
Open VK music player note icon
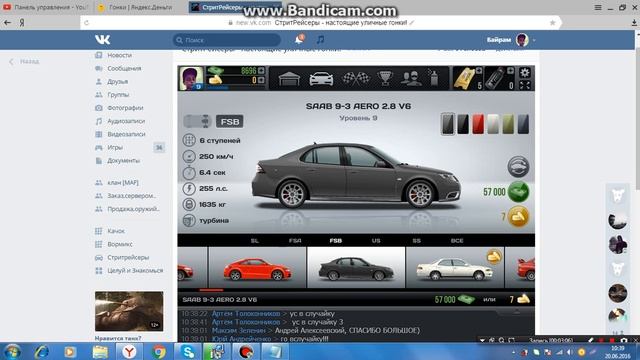pos(320,40)
